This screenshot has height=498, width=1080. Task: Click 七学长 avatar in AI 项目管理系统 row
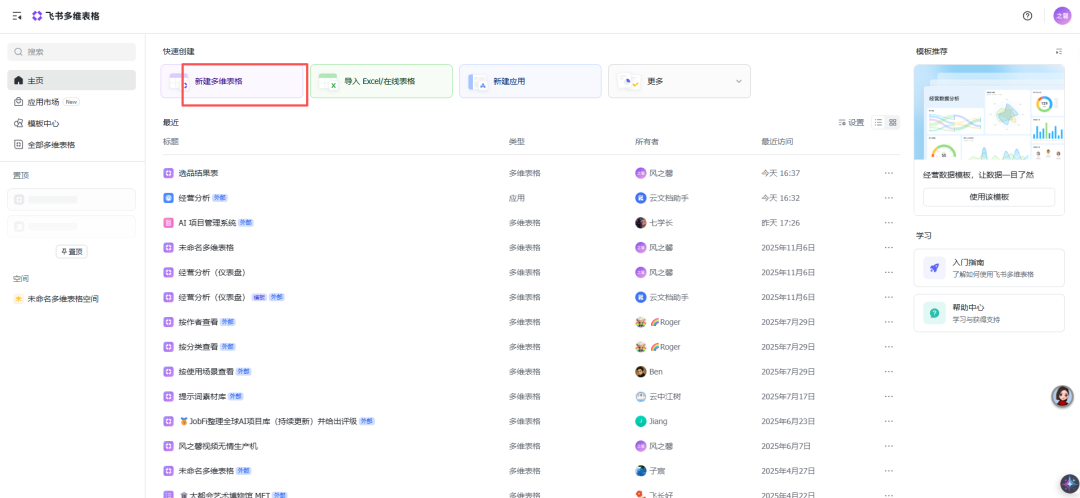click(x=641, y=222)
